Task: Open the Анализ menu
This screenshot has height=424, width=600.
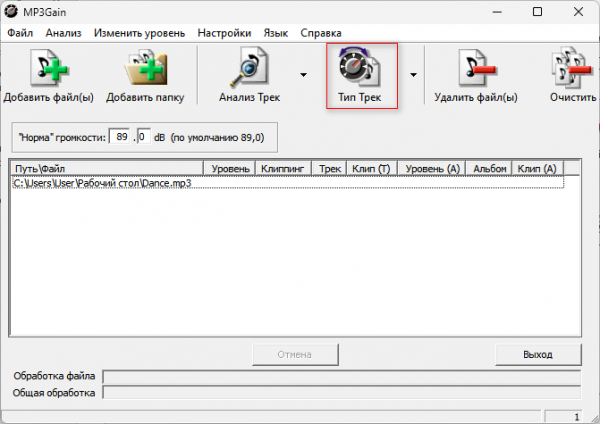Action: click(63, 33)
